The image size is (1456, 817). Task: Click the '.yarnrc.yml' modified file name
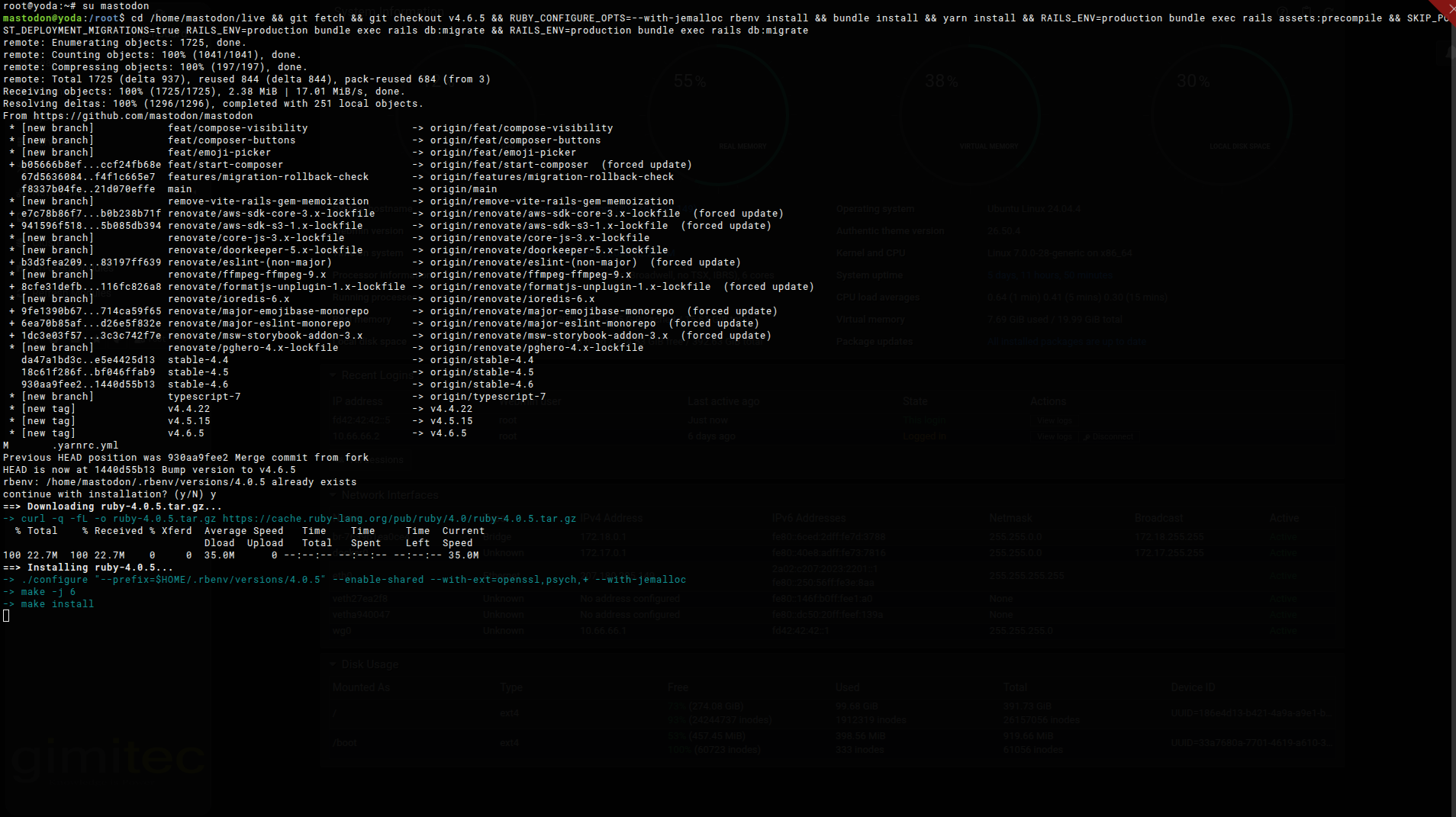[85, 445]
